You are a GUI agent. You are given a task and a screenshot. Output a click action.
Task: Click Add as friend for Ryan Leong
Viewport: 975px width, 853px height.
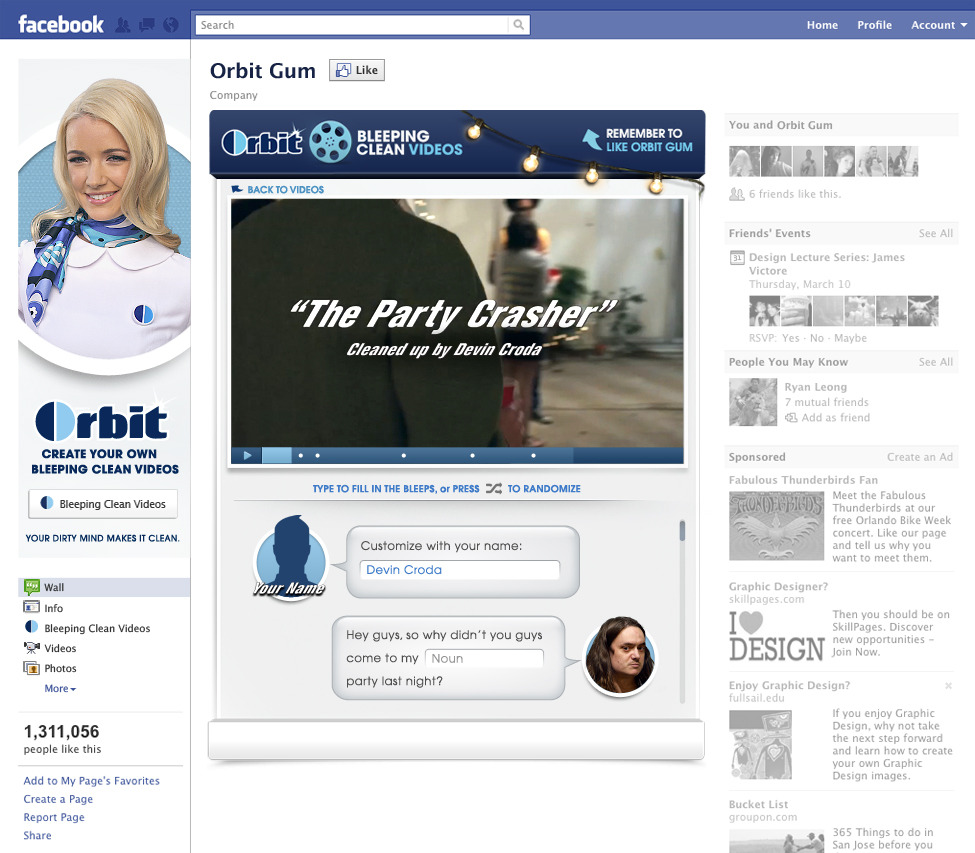click(835, 418)
